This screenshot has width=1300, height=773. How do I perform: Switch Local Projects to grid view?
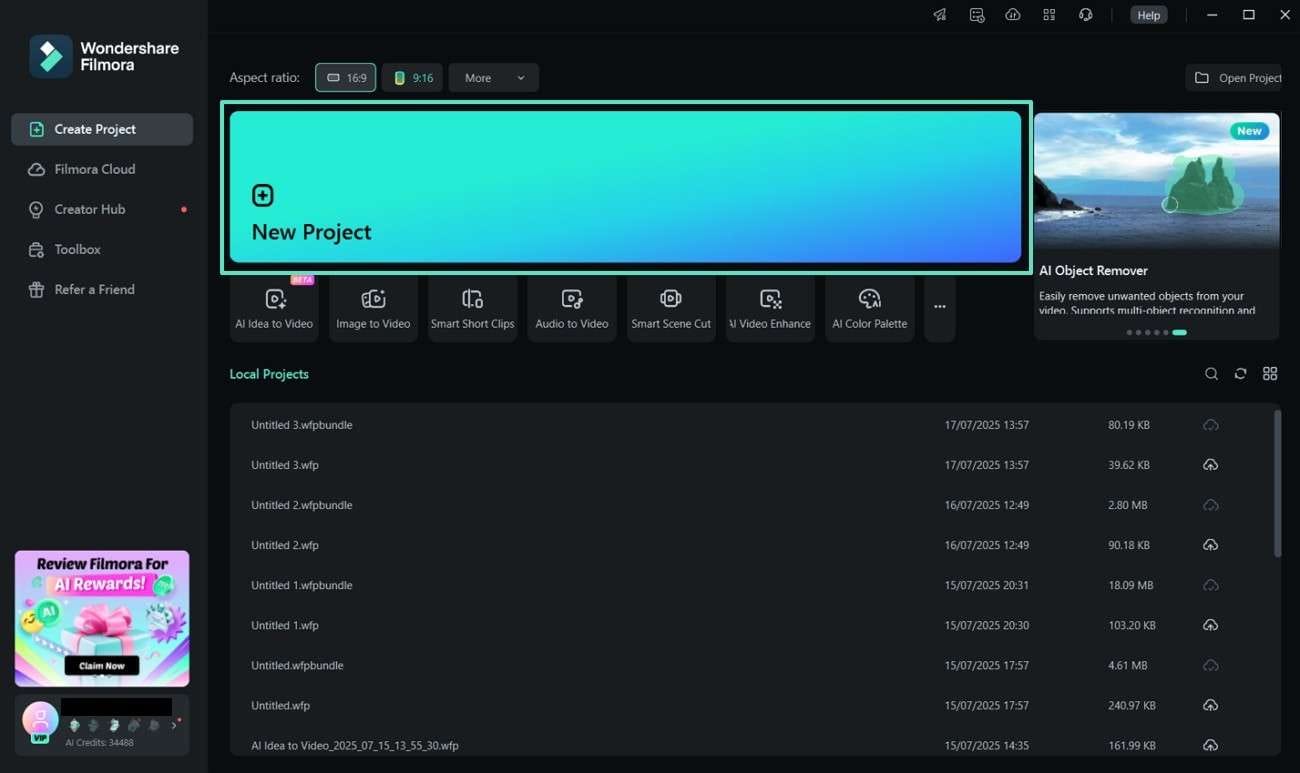(1270, 374)
